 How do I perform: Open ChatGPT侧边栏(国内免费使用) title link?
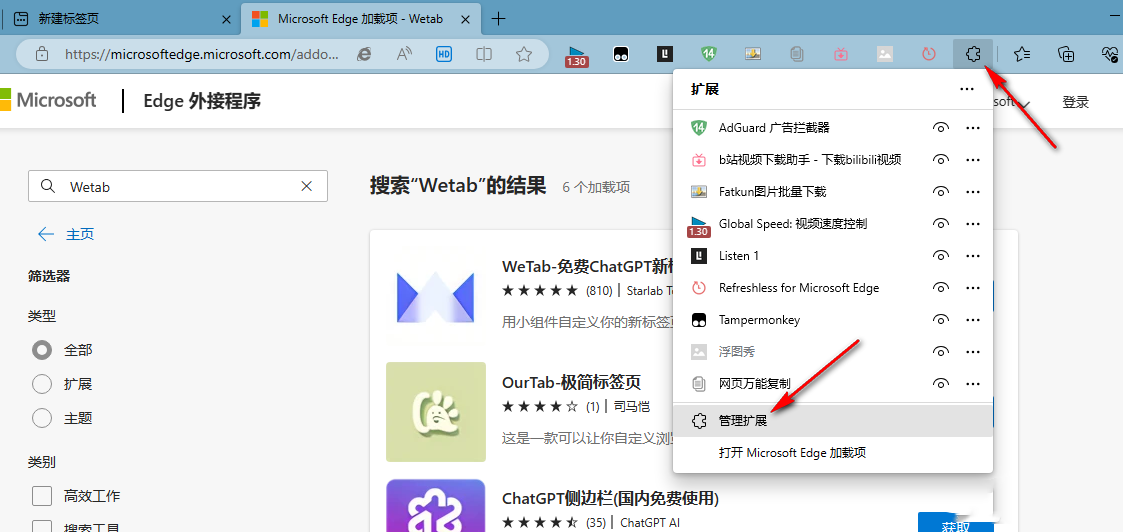[x=610, y=498]
